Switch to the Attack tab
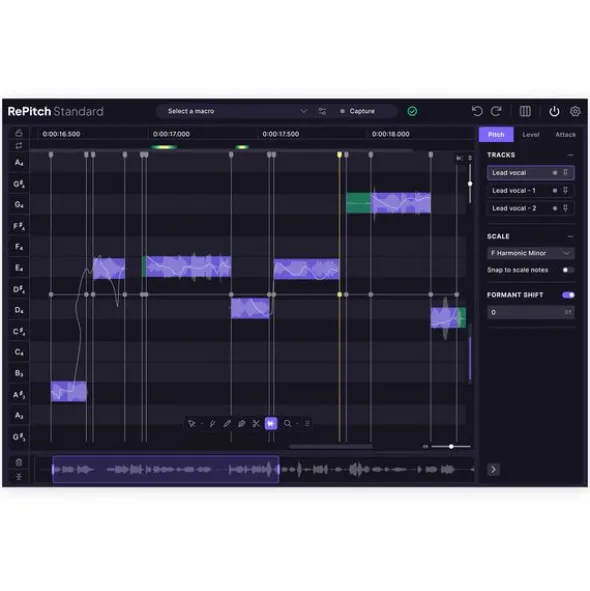 point(565,135)
